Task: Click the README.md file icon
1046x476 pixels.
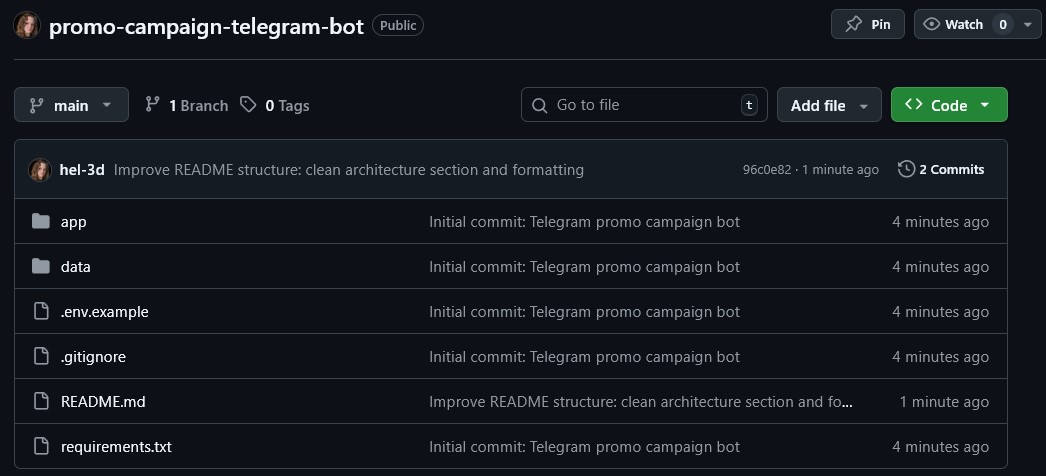Action: pos(41,401)
